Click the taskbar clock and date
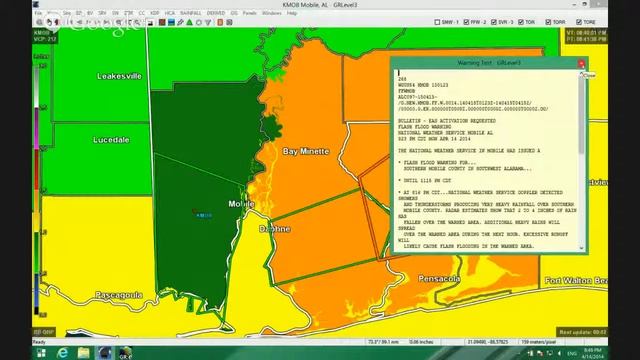Screen dimensions: 640x360 (592, 353)
